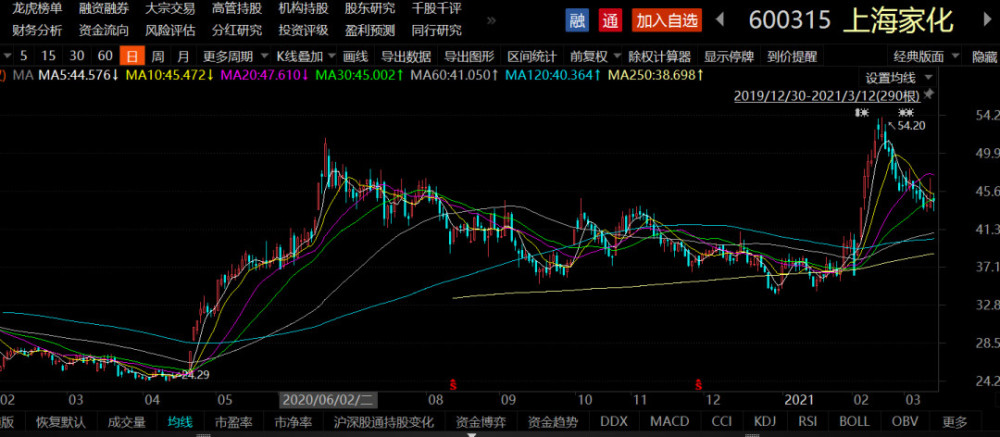Viewport: 1000px width, 437px height.
Task: Open the 资金流向 tab
Action: click(103, 30)
